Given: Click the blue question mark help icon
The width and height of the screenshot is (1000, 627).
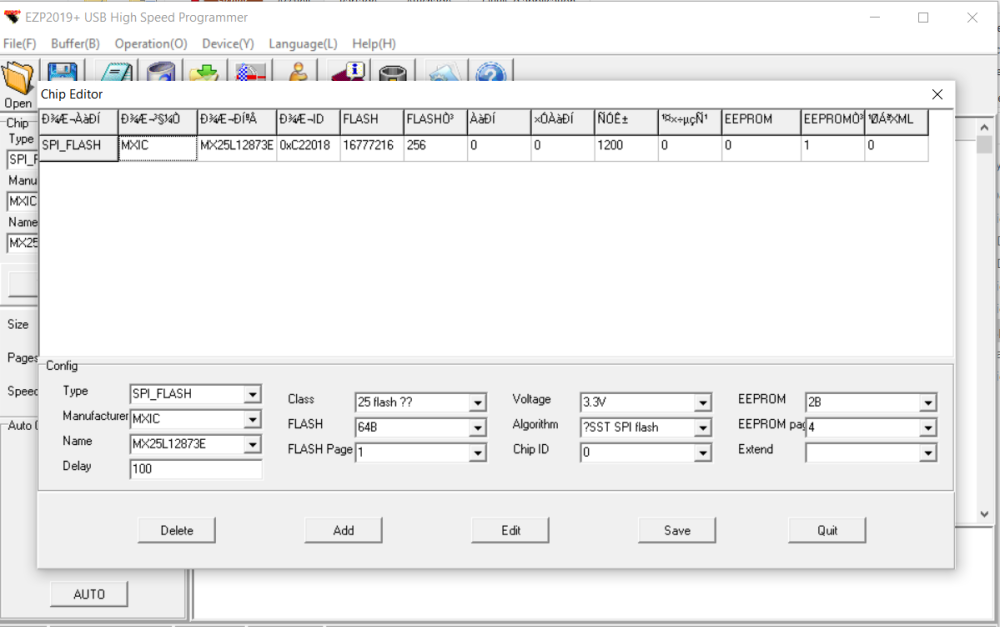Looking at the screenshot, I should [489, 75].
